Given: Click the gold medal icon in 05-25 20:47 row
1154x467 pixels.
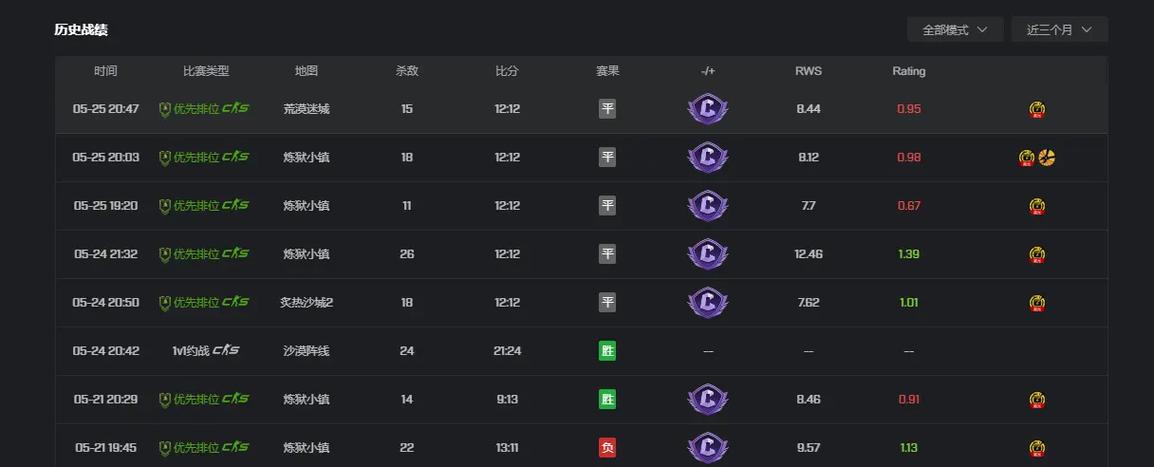Looking at the screenshot, I should coord(1037,110).
